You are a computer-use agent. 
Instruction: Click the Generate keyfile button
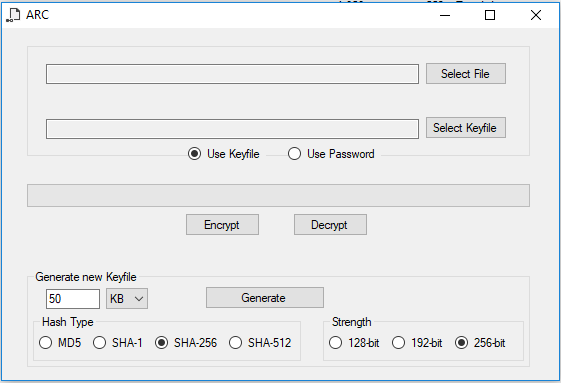tap(265, 297)
